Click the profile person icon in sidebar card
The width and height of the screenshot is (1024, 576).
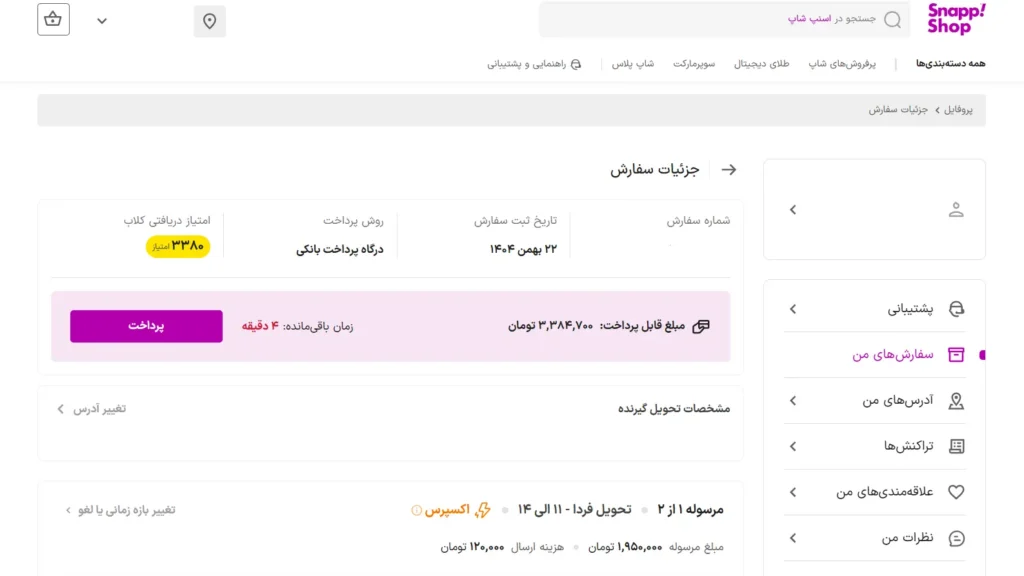click(957, 209)
